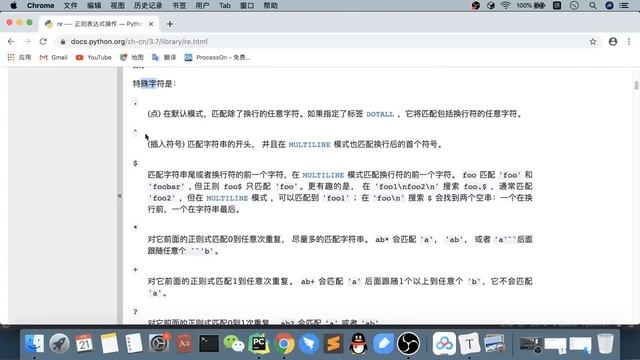Go back with the browser back arrow
The height and width of the screenshot is (360, 640).
[11, 42]
